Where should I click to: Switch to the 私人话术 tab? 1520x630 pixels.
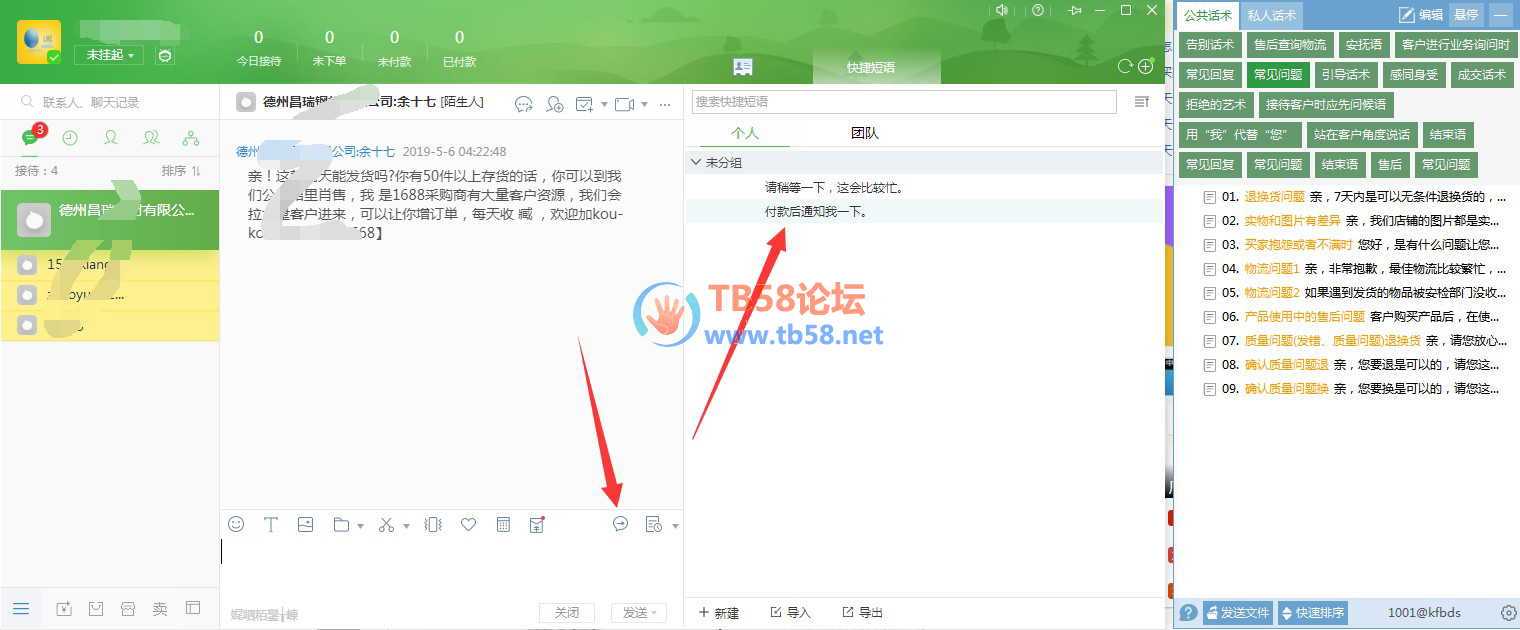(1271, 15)
